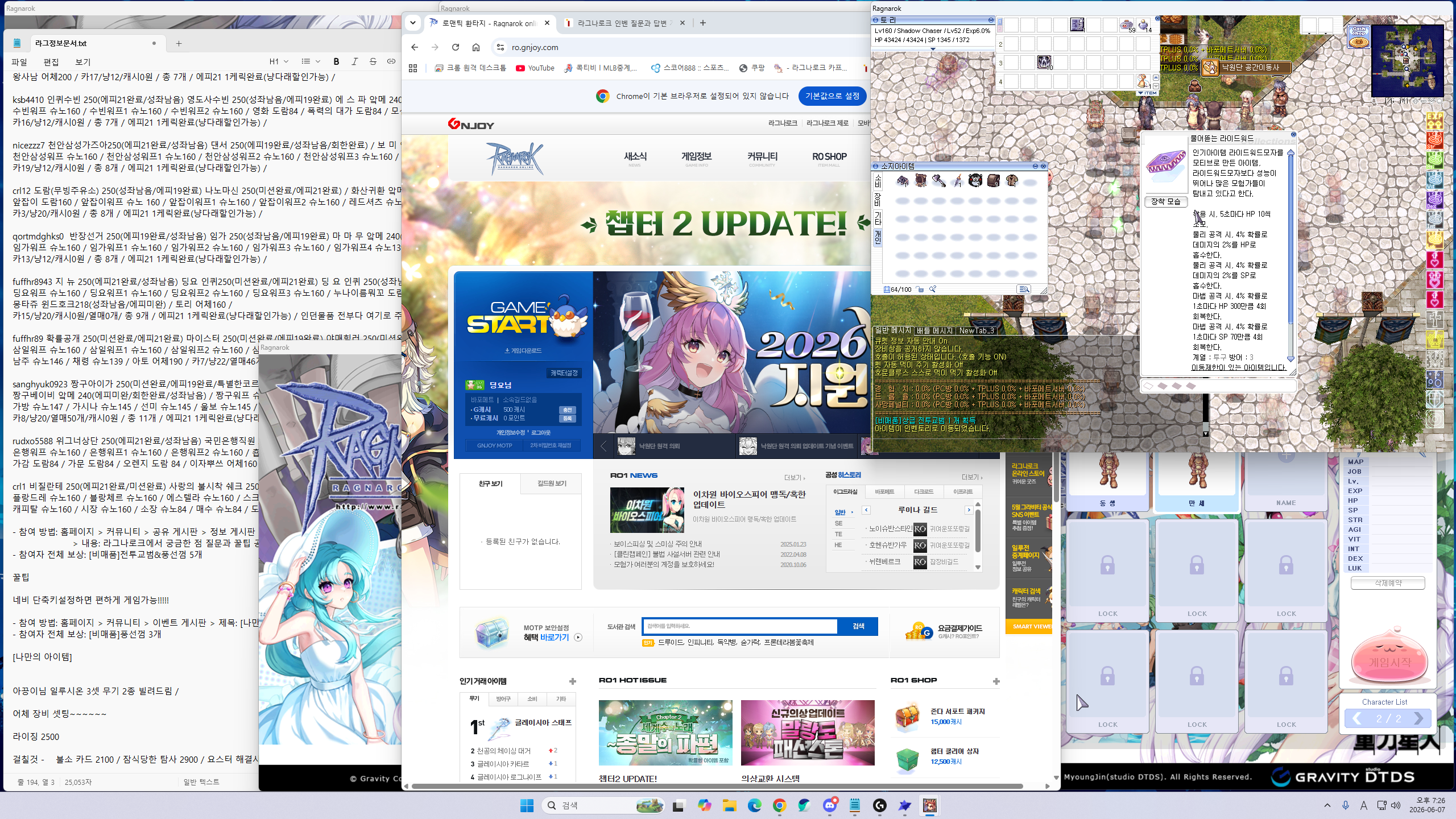
Task: Open Chrome's tab search chevron
Action: [413, 23]
